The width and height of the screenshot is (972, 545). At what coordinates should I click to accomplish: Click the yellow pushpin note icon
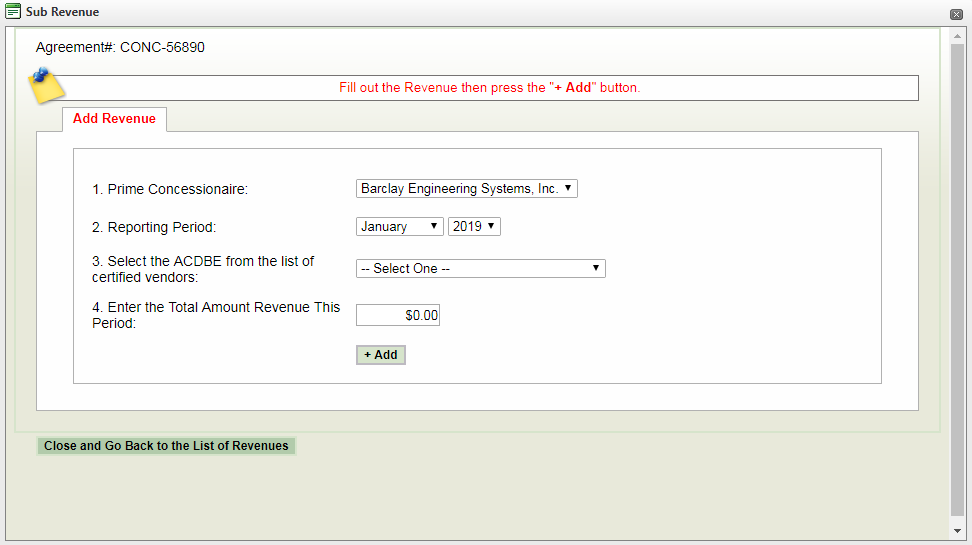pyautogui.click(x=46, y=85)
